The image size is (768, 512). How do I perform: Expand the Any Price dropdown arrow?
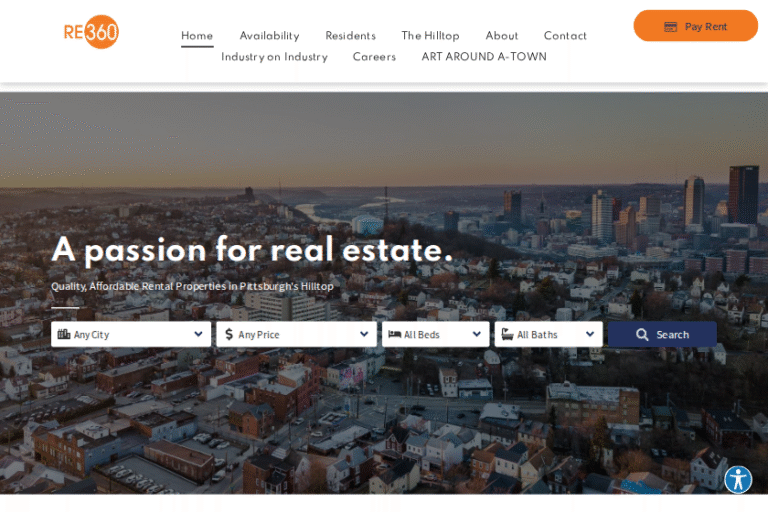click(364, 334)
